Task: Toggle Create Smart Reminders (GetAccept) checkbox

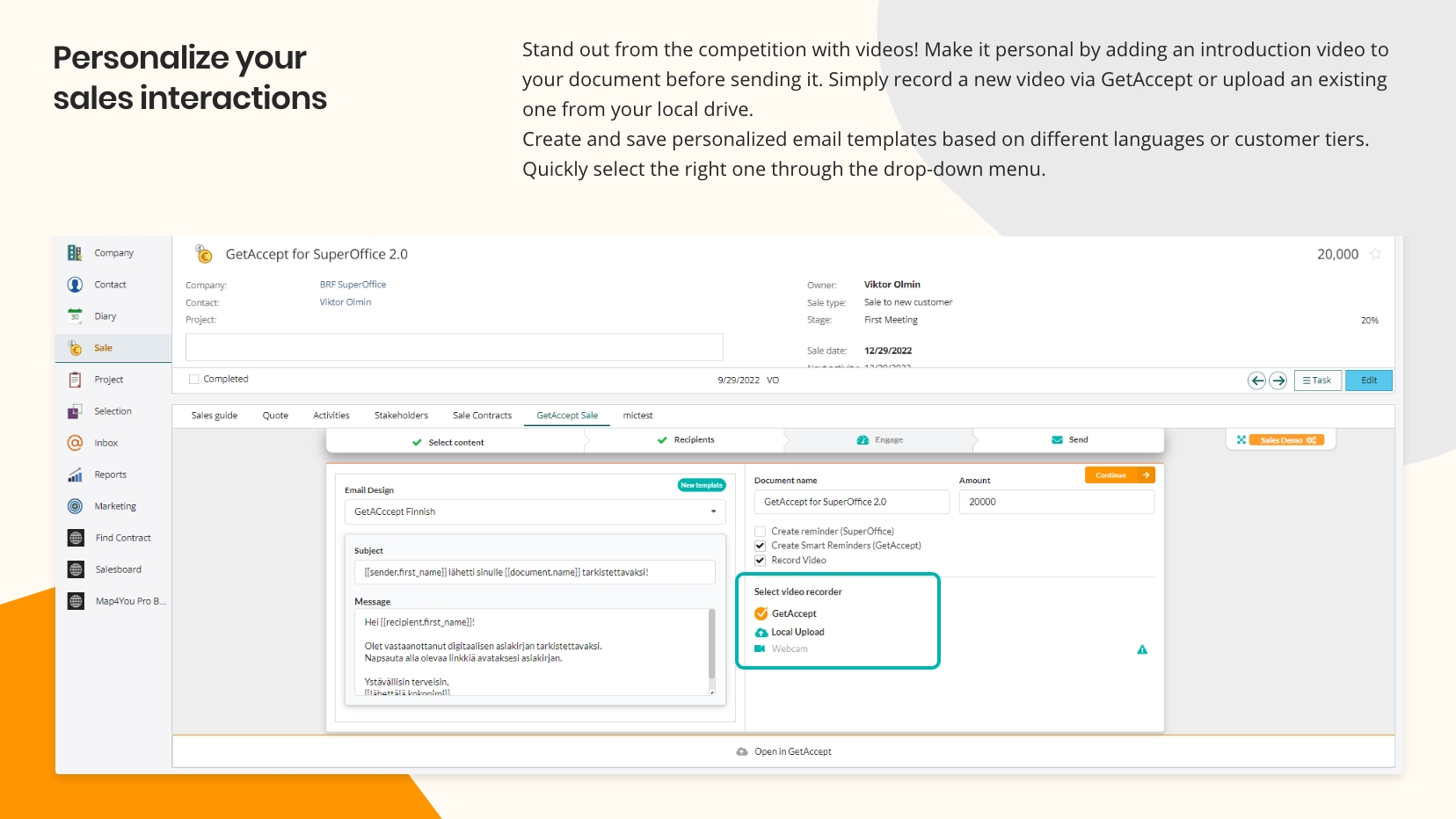Action: tap(760, 546)
